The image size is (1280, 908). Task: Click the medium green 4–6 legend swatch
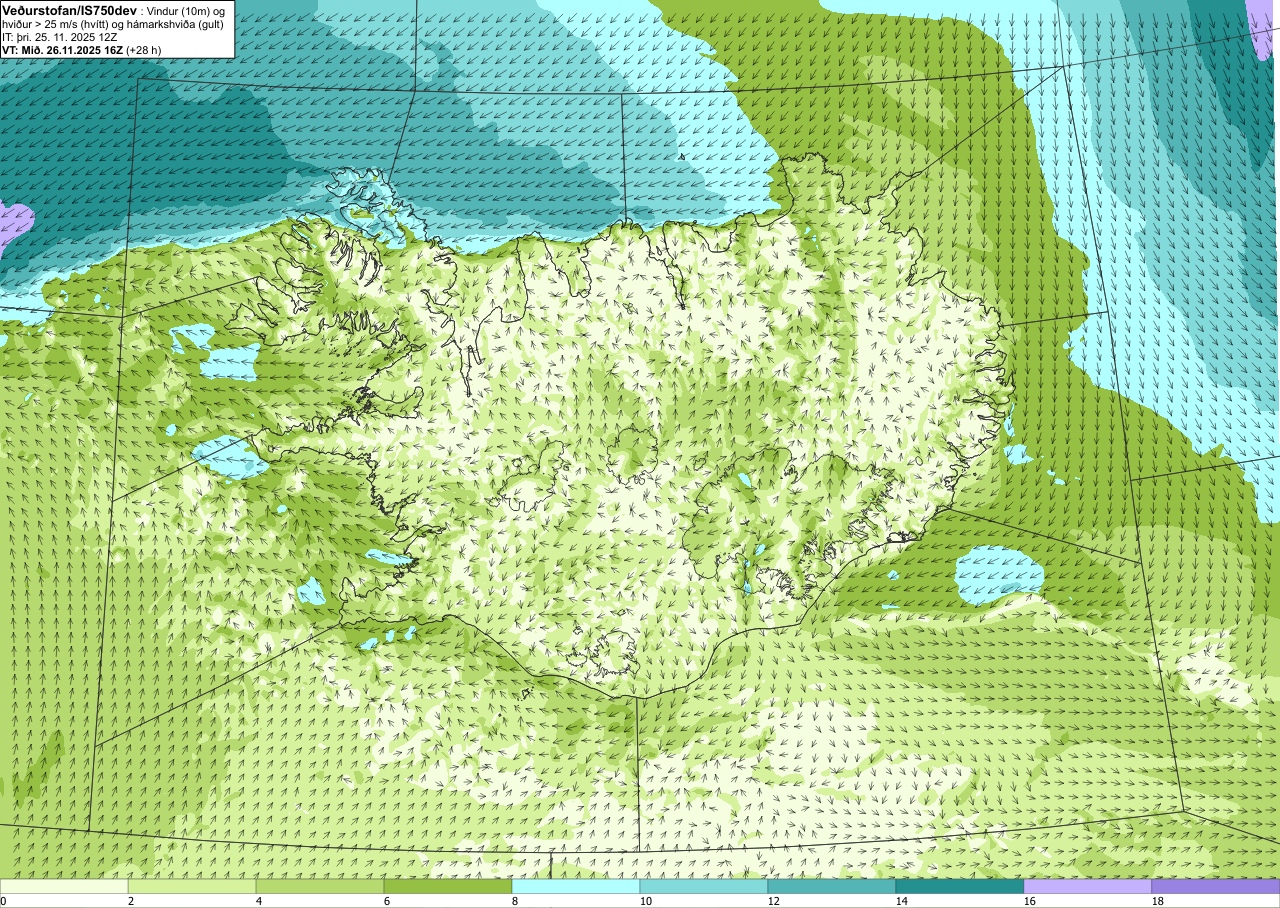tap(320, 886)
